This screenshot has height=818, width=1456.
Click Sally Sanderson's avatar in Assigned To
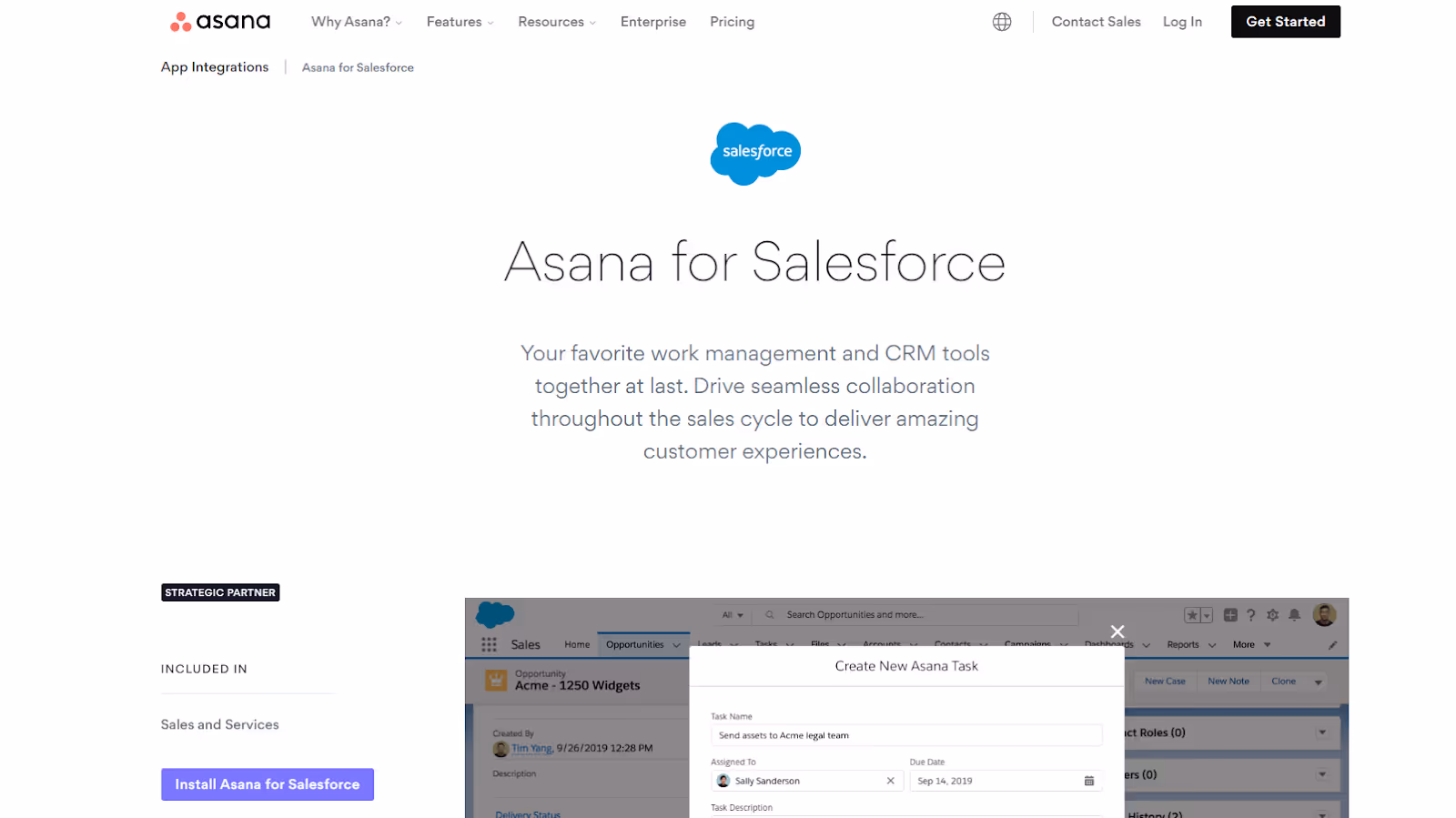[723, 781]
